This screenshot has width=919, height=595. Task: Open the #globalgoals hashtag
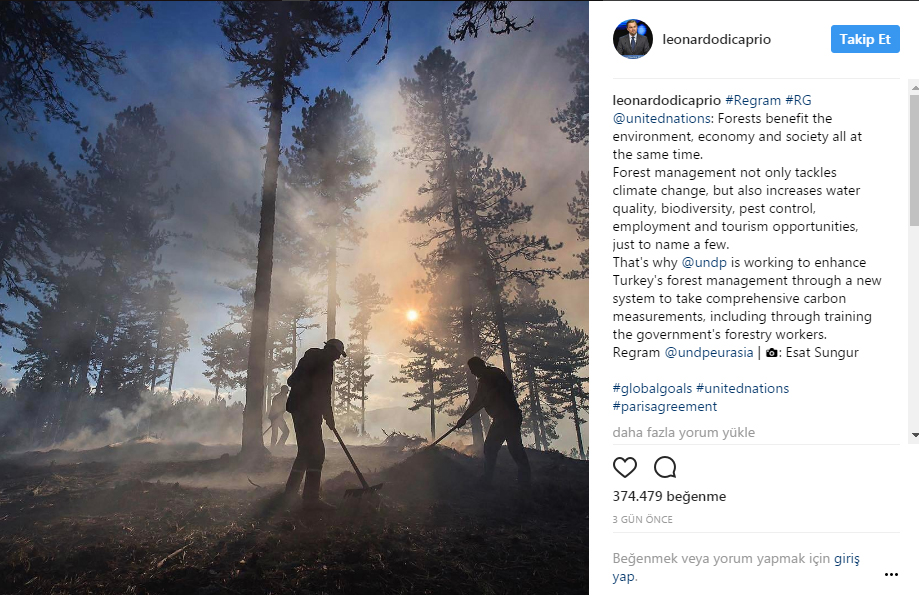click(x=652, y=389)
